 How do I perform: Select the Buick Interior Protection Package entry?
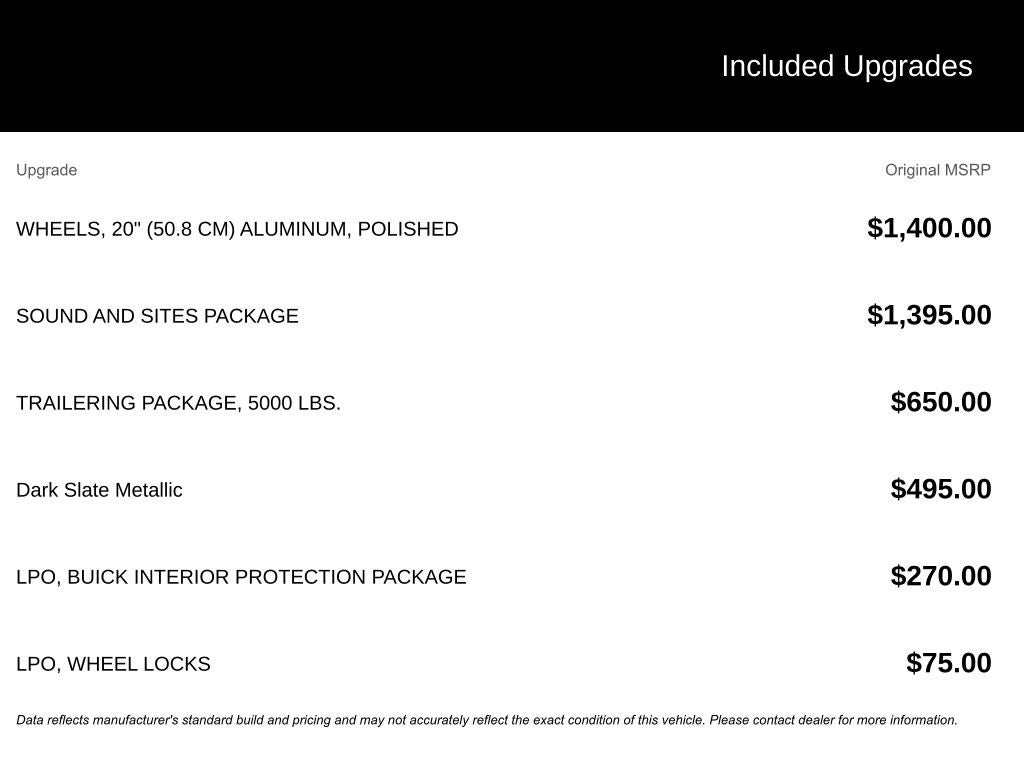tap(241, 577)
